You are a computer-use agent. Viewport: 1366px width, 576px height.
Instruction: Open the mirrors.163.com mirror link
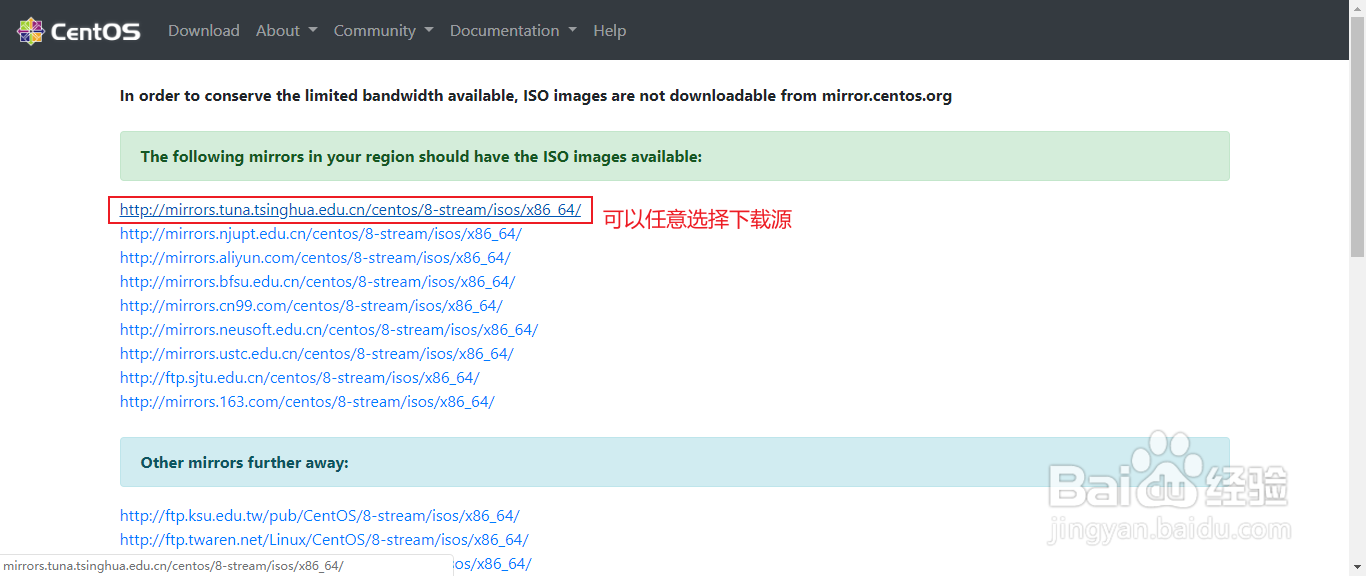pyautogui.click(x=307, y=402)
